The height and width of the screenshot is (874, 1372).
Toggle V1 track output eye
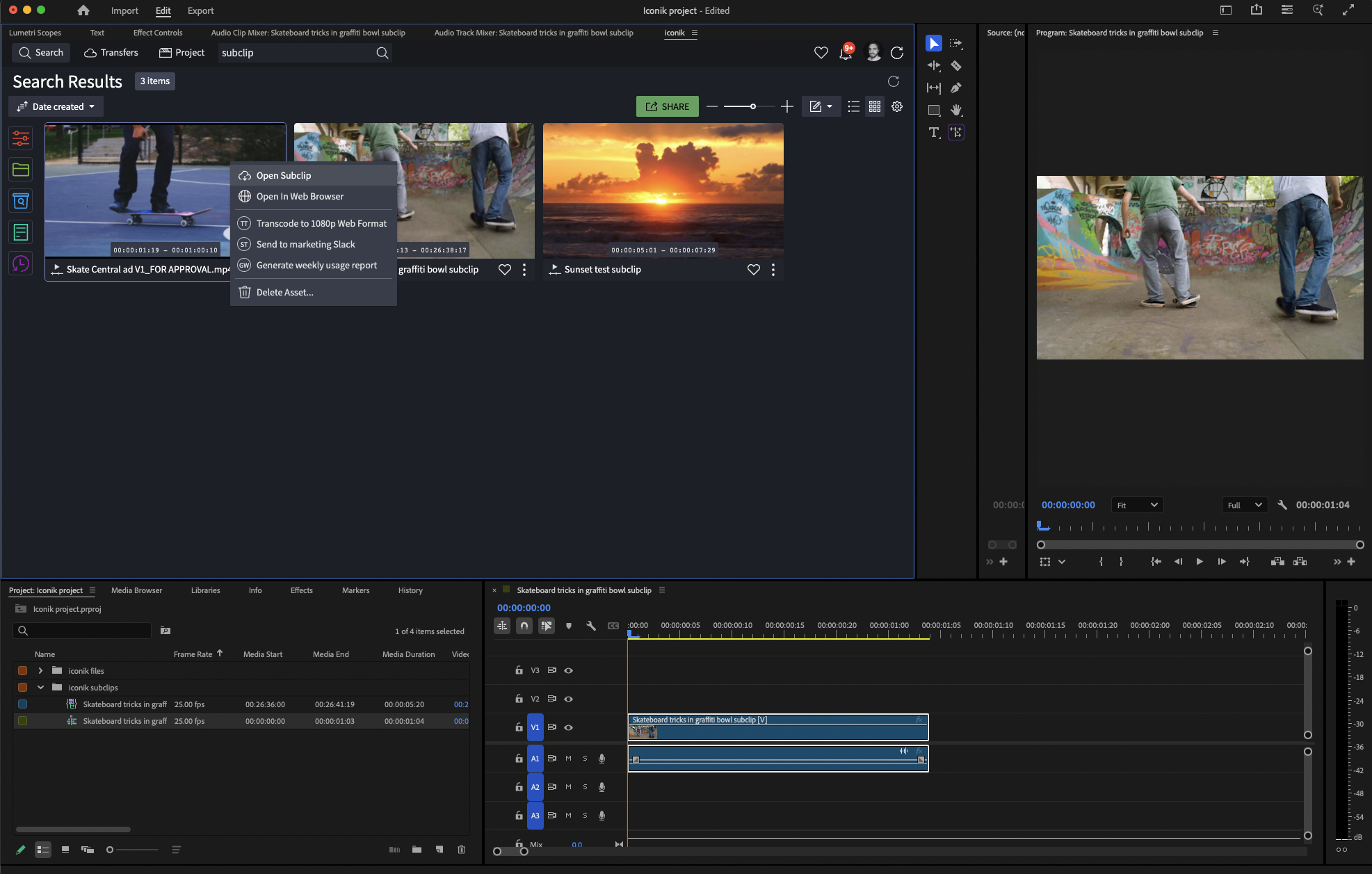[568, 727]
